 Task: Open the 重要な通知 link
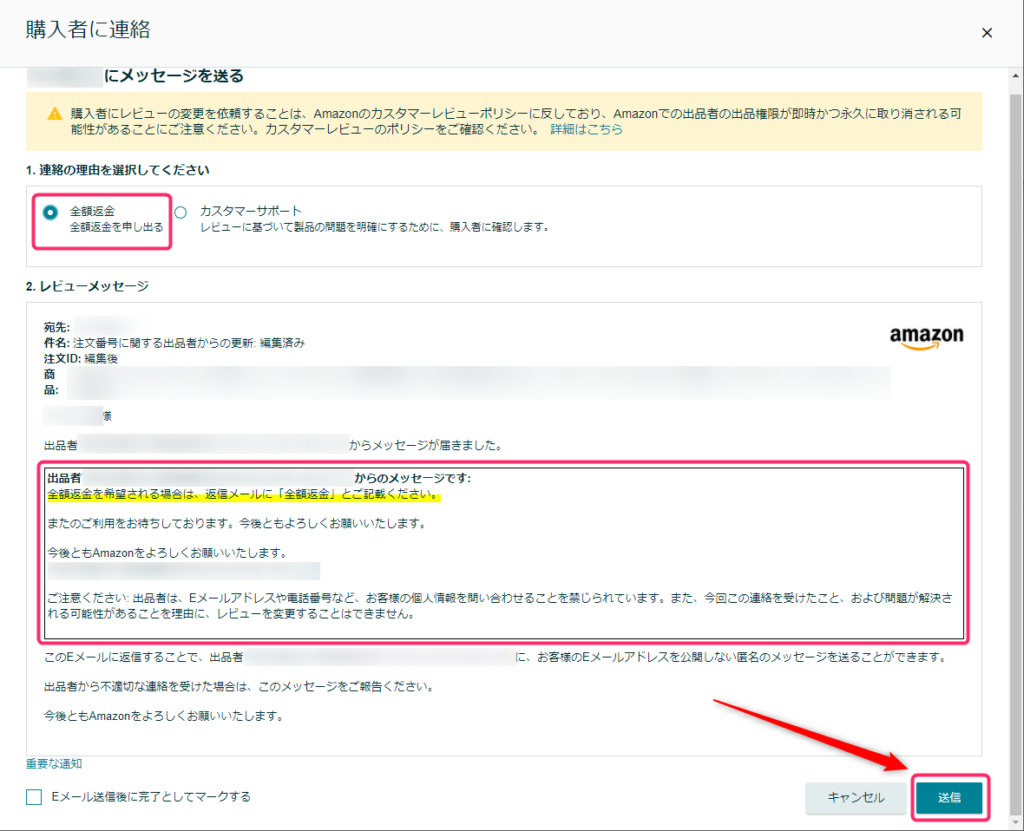tap(54, 764)
